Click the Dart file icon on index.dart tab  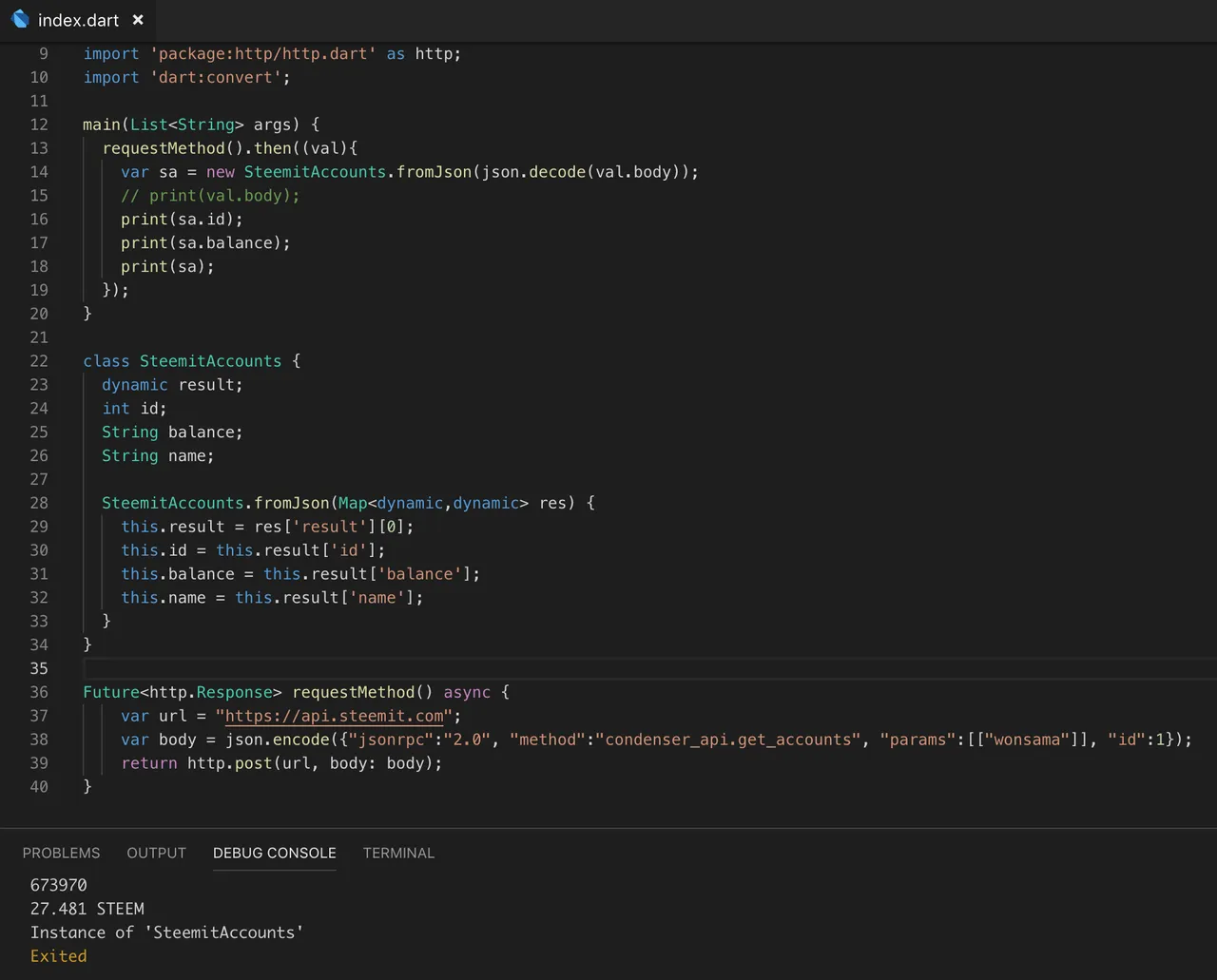(20, 19)
